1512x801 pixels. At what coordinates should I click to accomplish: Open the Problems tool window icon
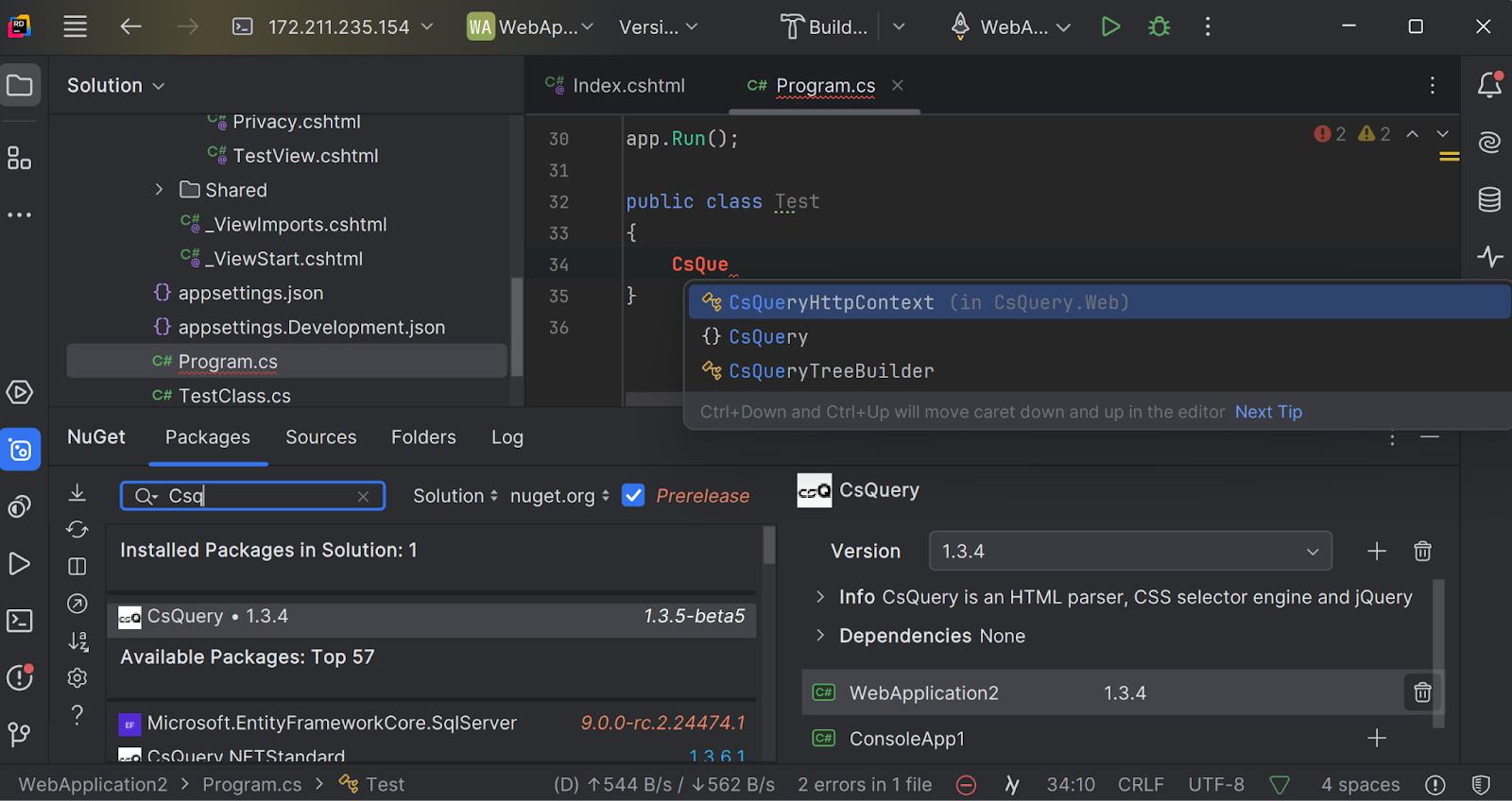point(20,677)
